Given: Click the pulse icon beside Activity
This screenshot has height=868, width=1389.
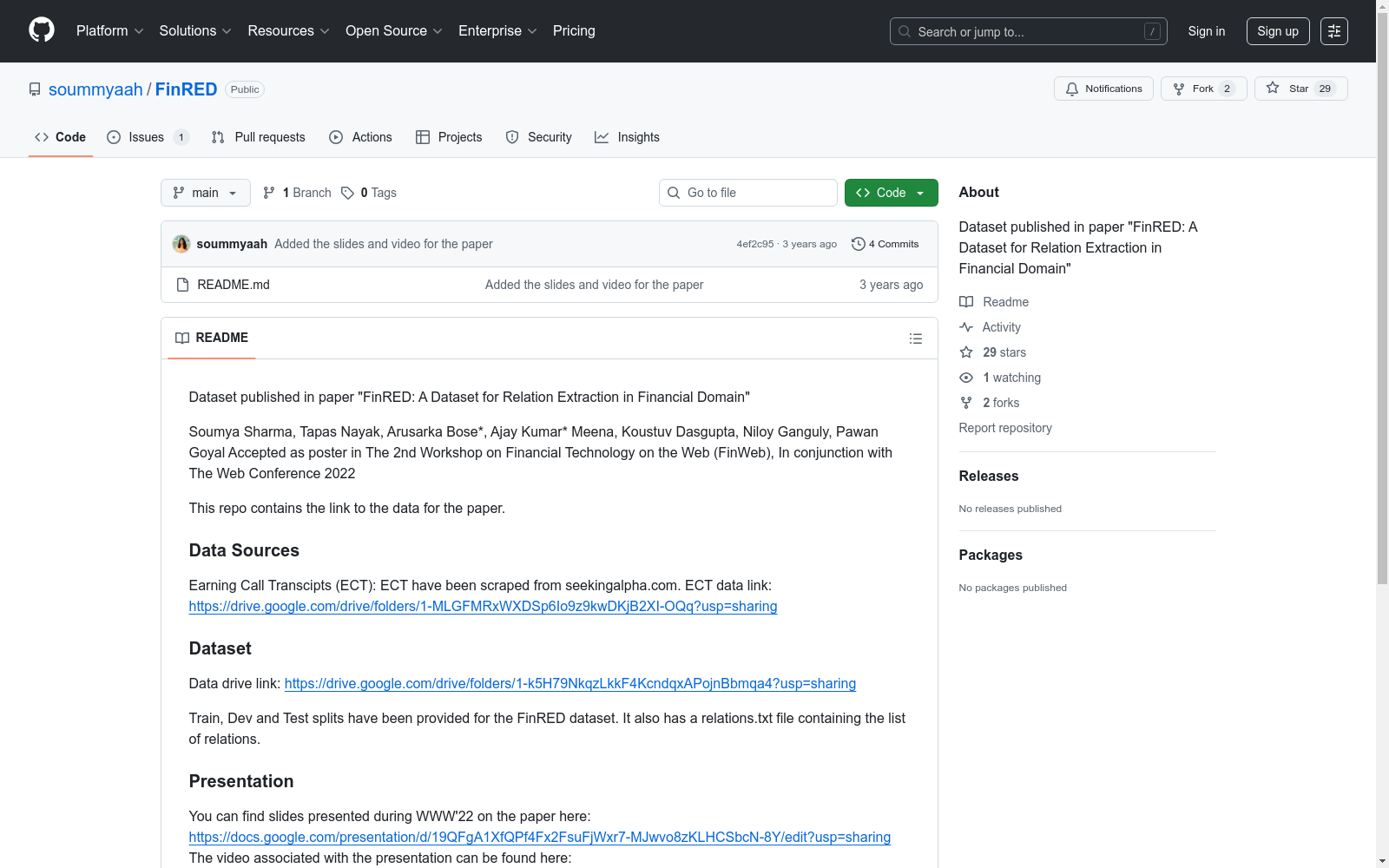Looking at the screenshot, I should point(966,327).
